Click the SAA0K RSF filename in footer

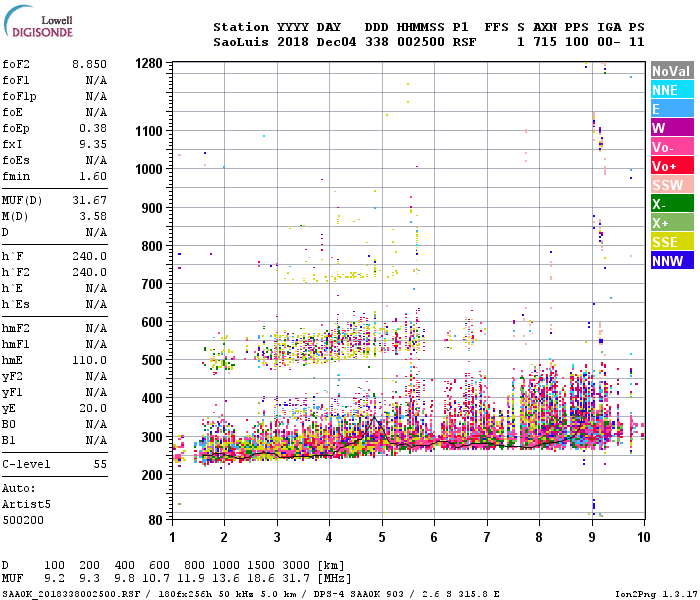tap(71, 594)
